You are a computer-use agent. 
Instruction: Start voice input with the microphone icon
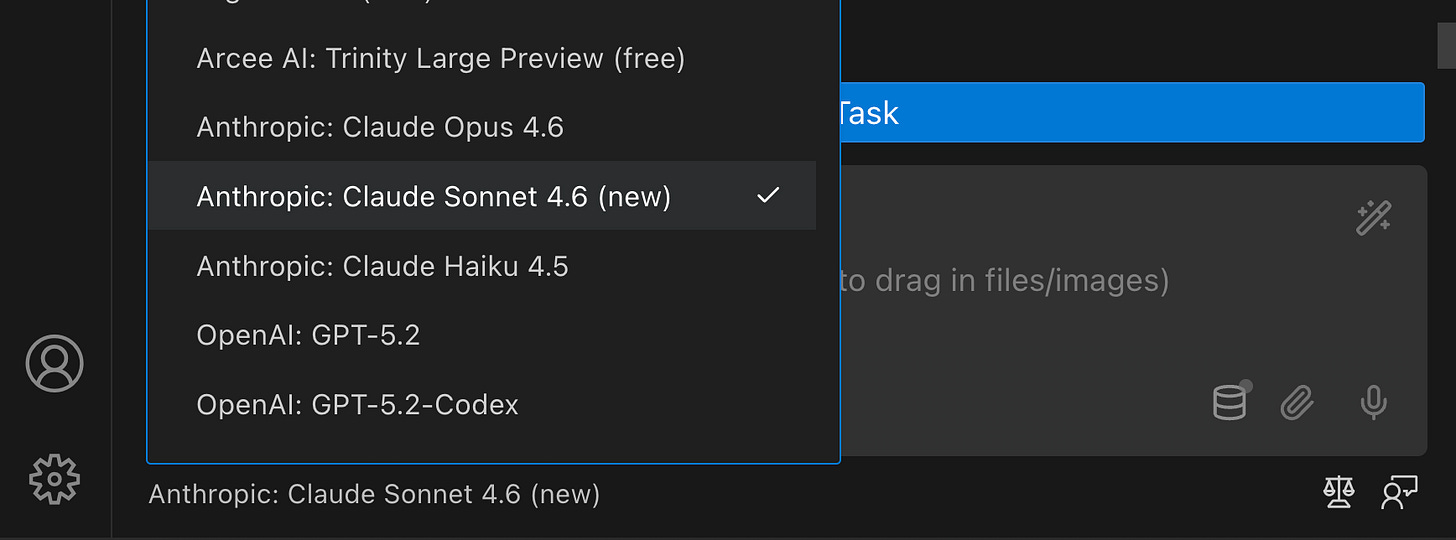coord(1373,402)
